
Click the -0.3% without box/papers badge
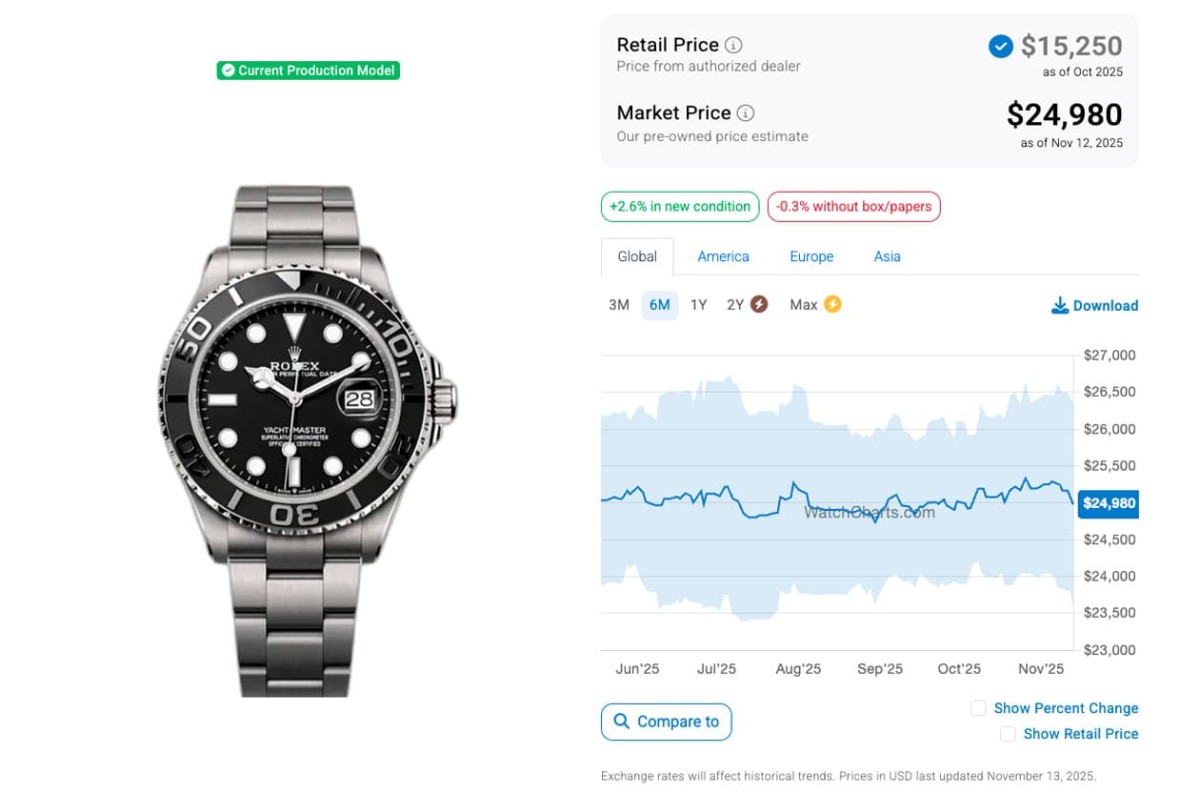click(853, 207)
